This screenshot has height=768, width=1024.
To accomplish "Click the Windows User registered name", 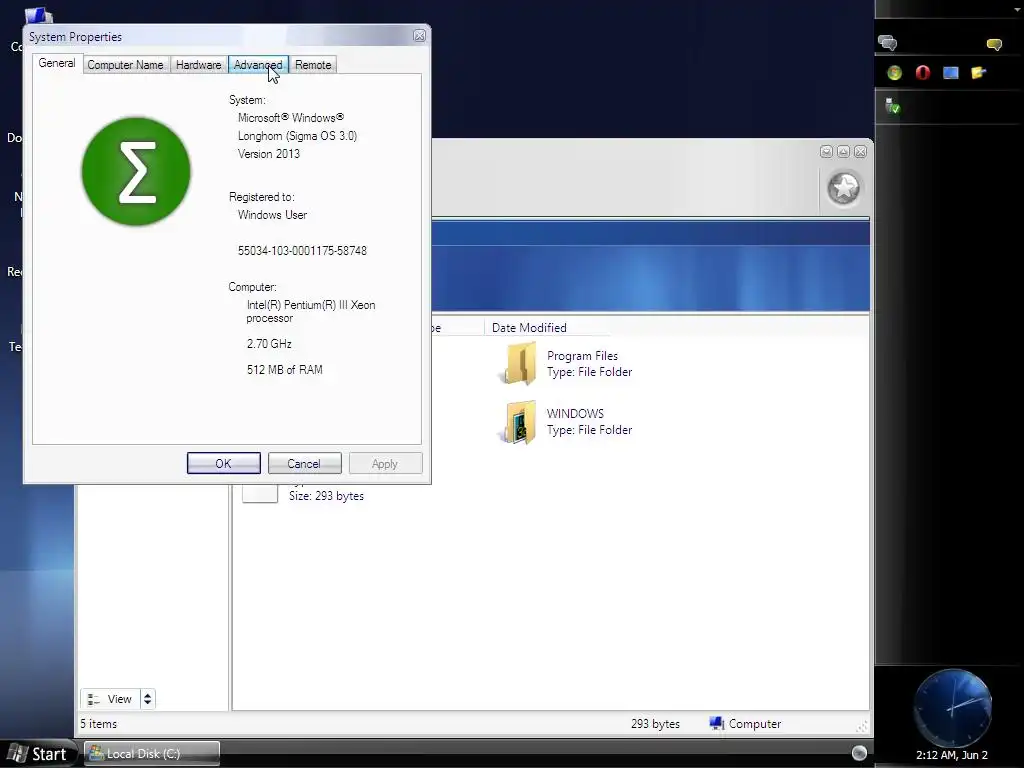I will (272, 215).
